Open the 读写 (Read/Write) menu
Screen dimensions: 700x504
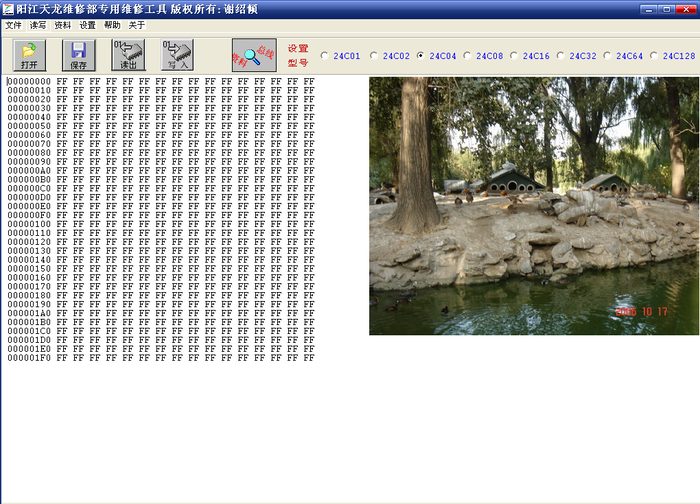click(x=38, y=25)
